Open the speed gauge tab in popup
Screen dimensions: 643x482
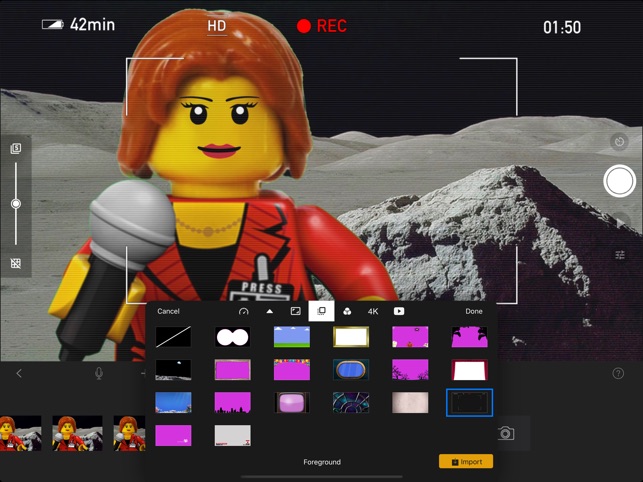pos(244,311)
